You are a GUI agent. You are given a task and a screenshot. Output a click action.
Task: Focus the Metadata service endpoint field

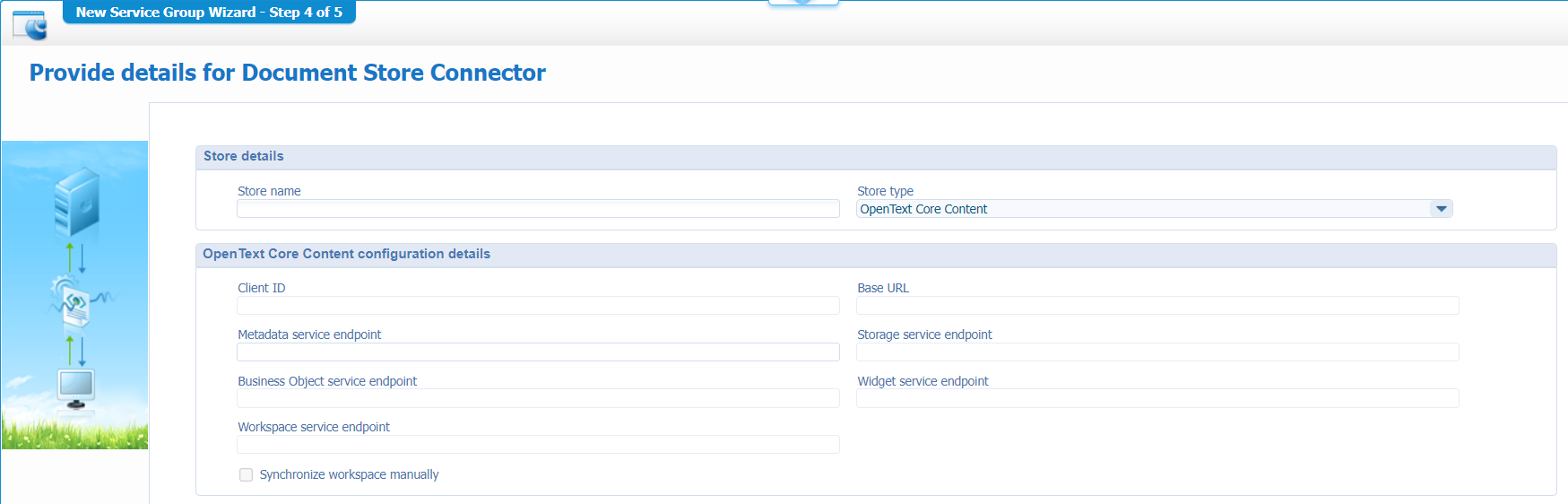(538, 352)
